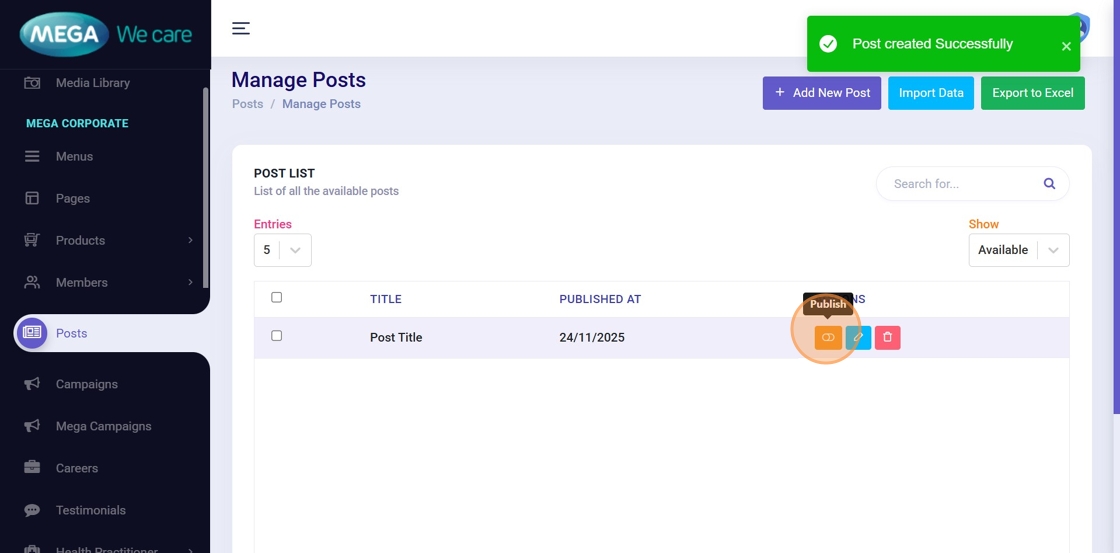1120x553 pixels.
Task: Check the Post Title row checkbox
Action: click(277, 336)
